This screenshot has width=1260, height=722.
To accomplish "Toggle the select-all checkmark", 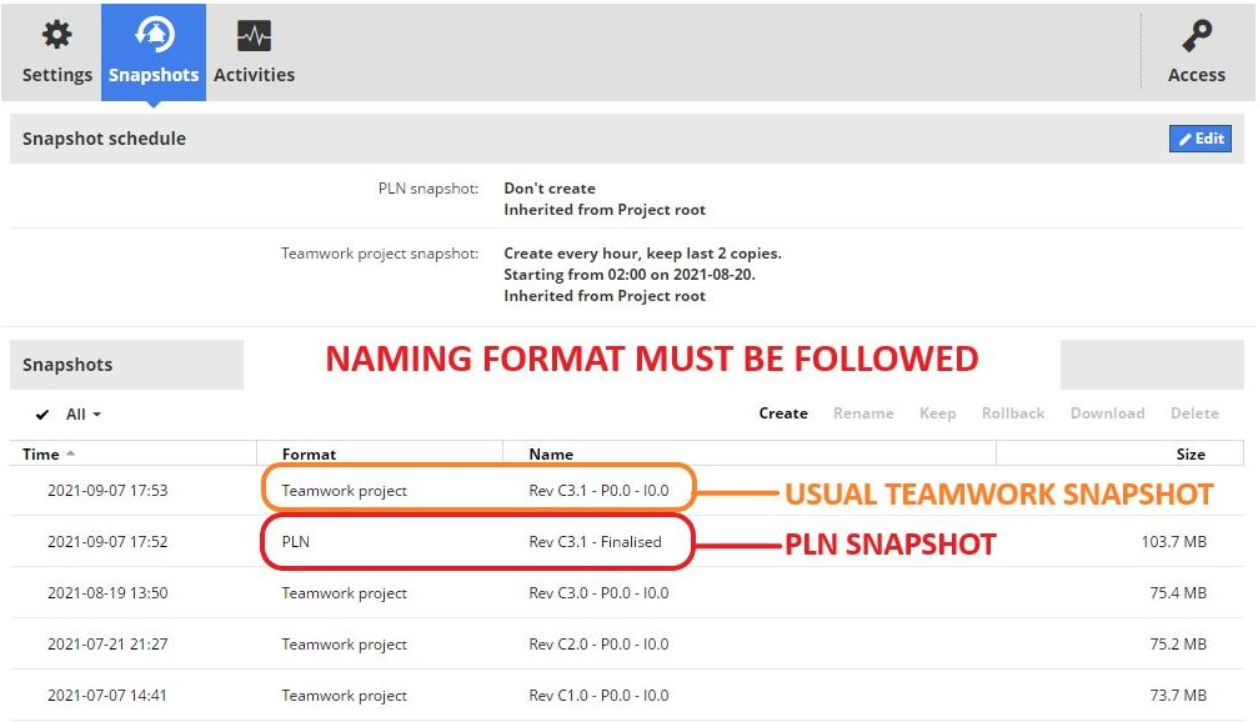I will click(42, 414).
